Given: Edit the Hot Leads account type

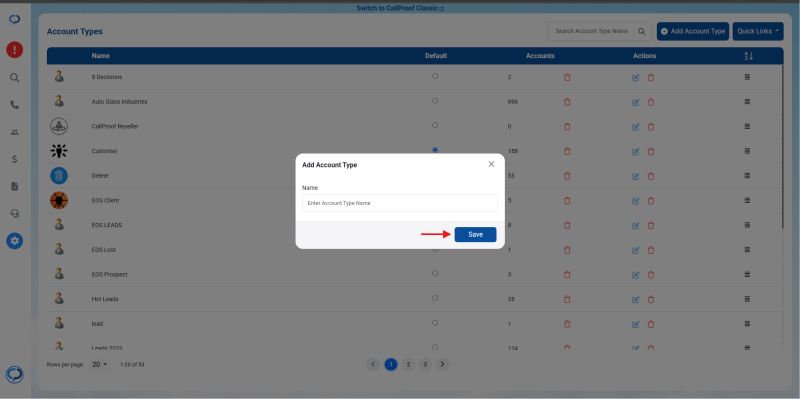Looking at the screenshot, I should 636,300.
